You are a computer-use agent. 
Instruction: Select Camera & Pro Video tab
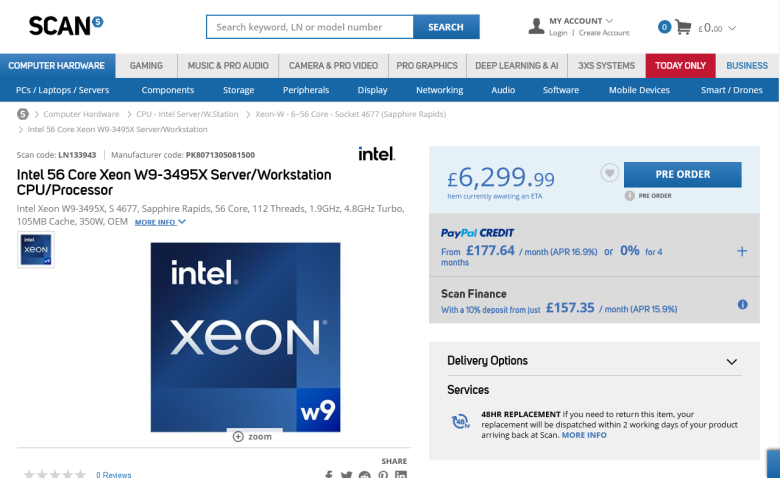(x=333, y=66)
